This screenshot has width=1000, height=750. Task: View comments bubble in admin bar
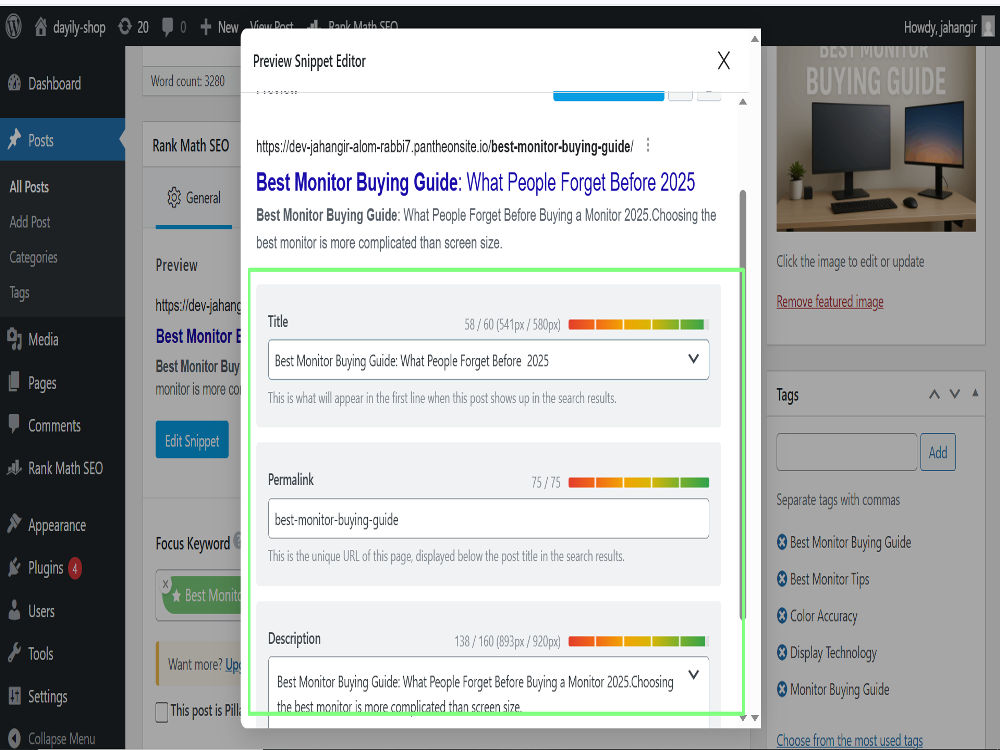point(173,27)
